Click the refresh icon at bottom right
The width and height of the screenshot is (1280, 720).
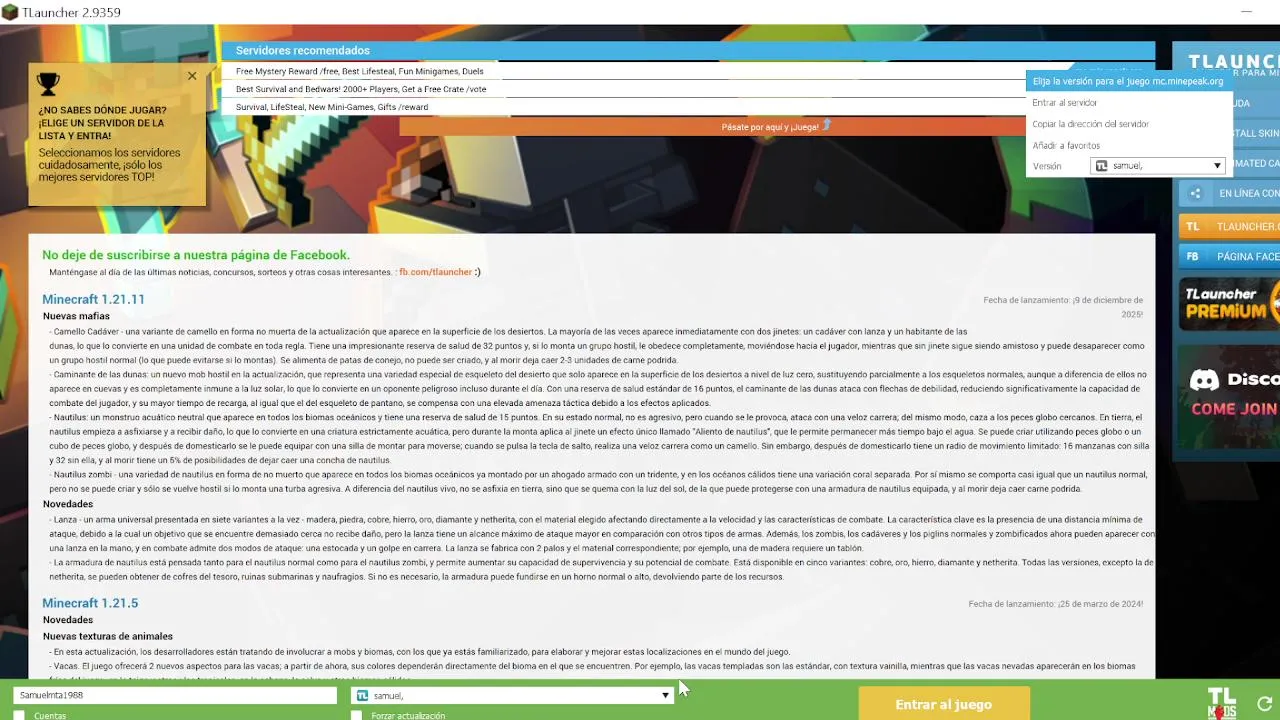[x=1264, y=704]
